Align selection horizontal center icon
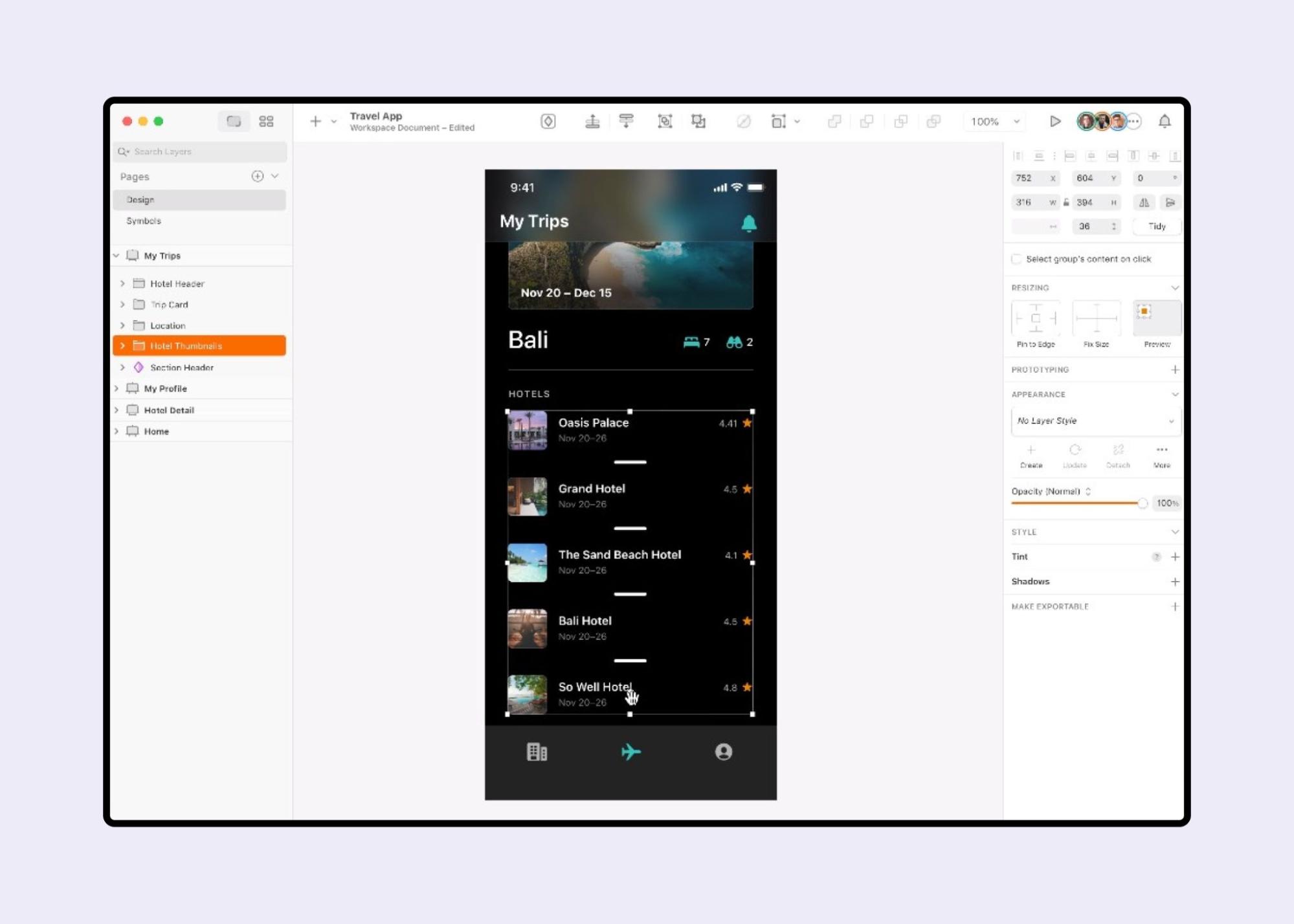The height and width of the screenshot is (924, 1294). pyautogui.click(x=1091, y=156)
